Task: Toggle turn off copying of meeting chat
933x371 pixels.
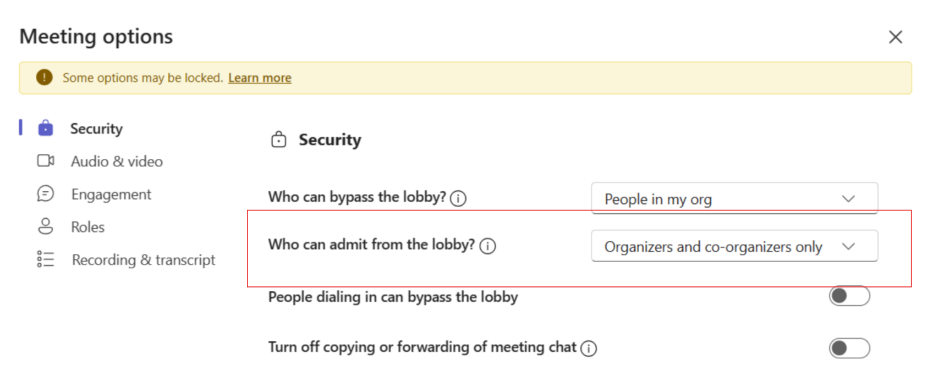Action: (x=849, y=348)
